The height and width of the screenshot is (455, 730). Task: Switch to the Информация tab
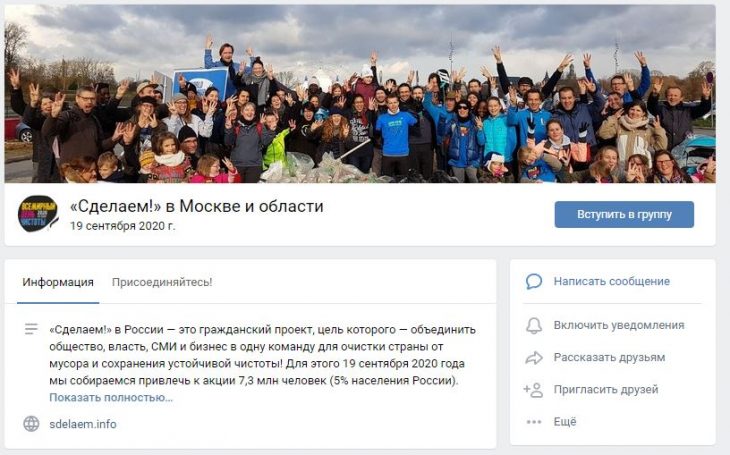[x=58, y=282]
